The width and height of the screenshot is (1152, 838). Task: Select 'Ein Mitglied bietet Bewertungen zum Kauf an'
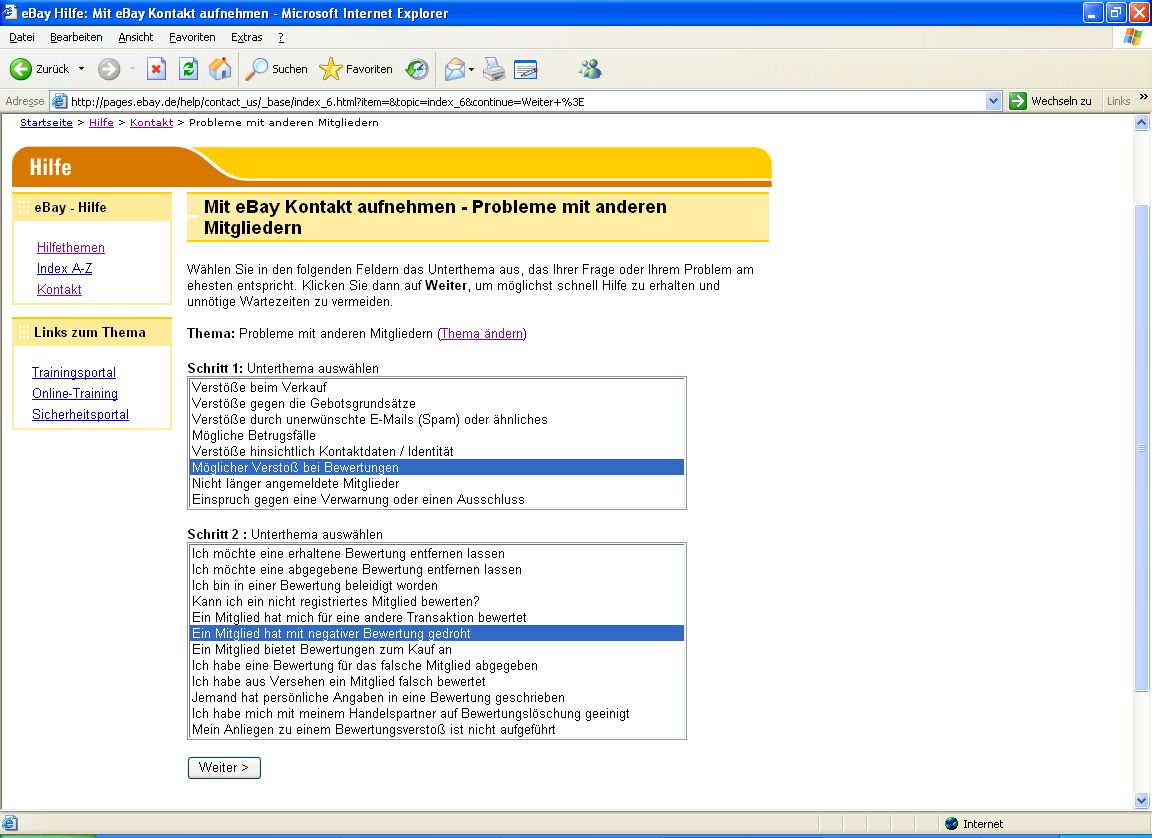(x=437, y=649)
